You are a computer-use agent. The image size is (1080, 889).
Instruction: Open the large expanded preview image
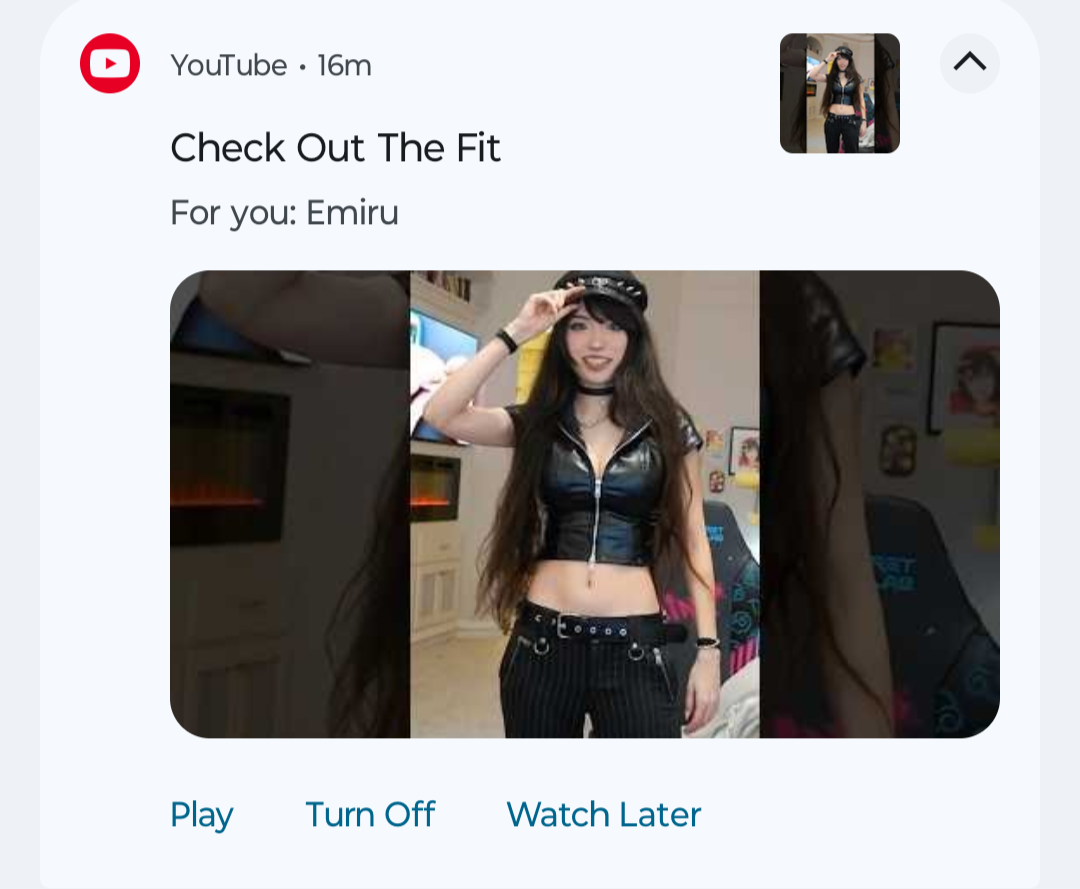585,504
